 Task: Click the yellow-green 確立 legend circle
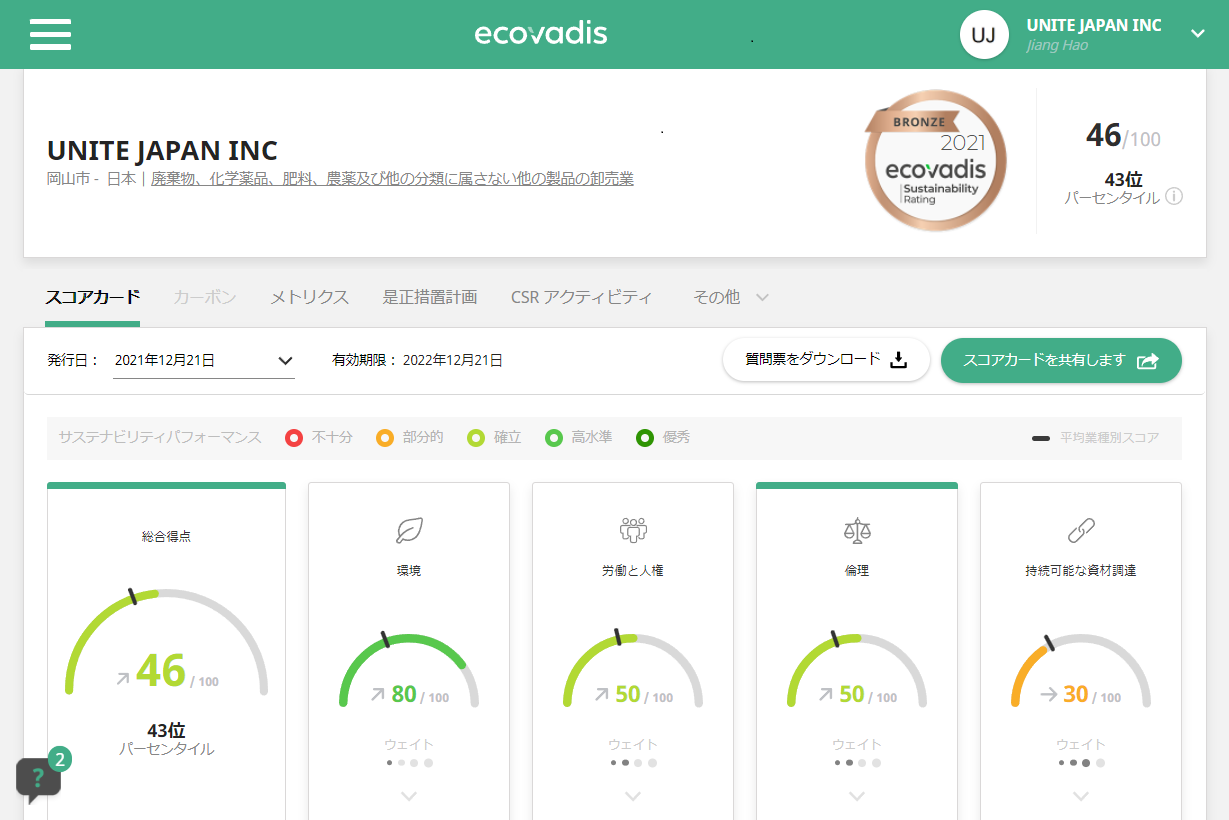tap(476, 438)
